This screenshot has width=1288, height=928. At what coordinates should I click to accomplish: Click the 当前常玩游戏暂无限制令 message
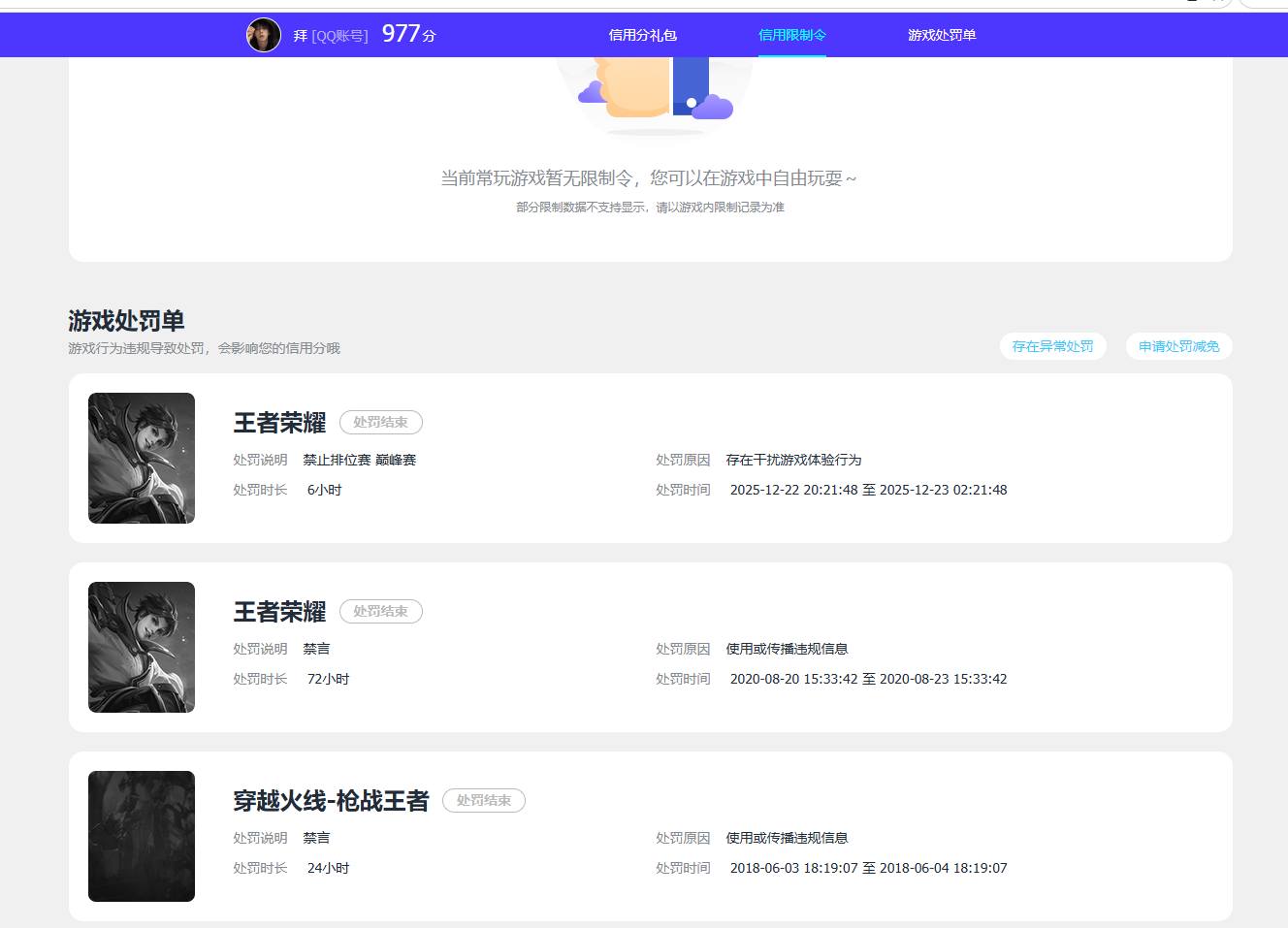click(649, 178)
